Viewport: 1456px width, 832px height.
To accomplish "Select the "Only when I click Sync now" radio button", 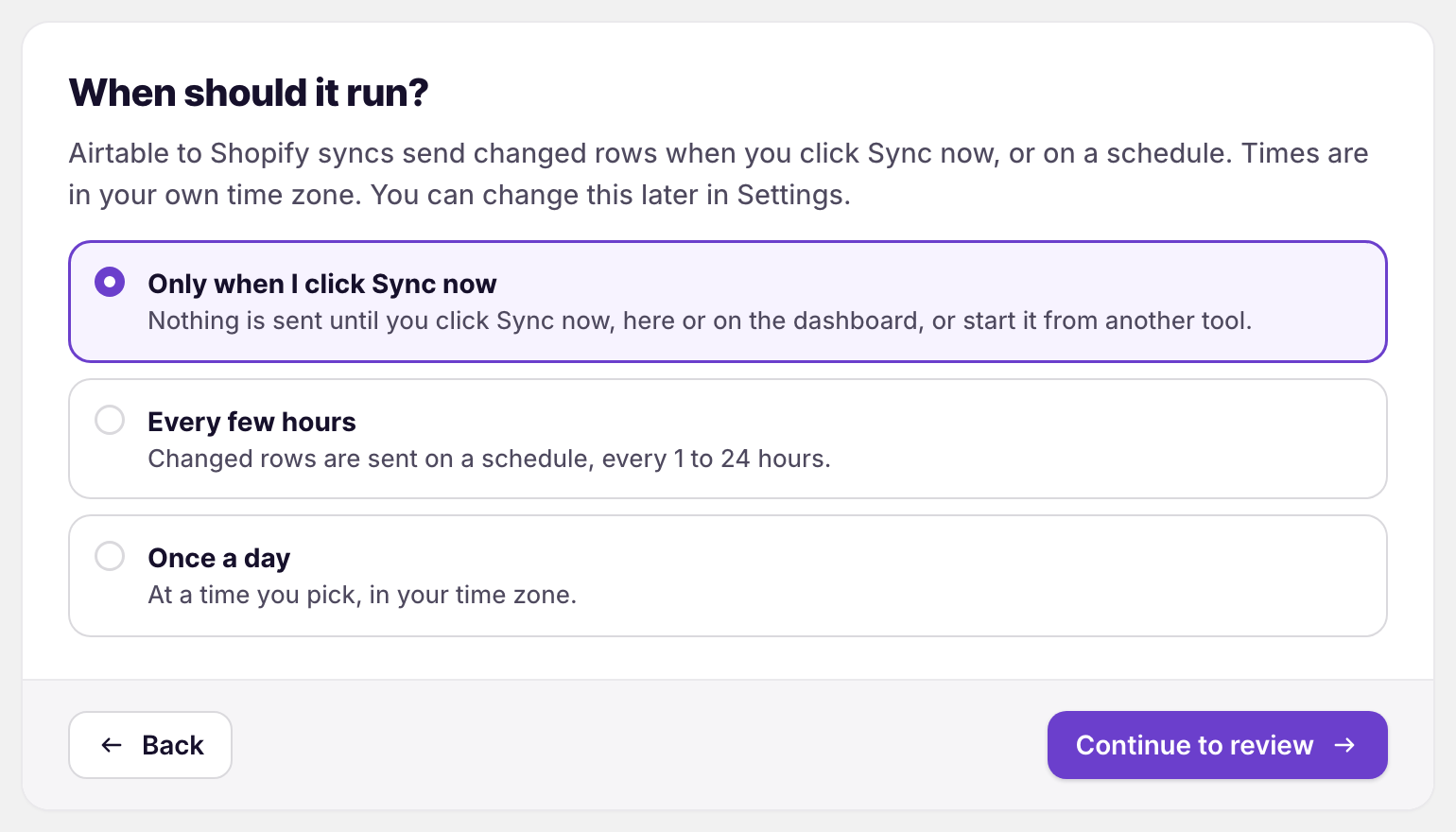I will click(110, 282).
